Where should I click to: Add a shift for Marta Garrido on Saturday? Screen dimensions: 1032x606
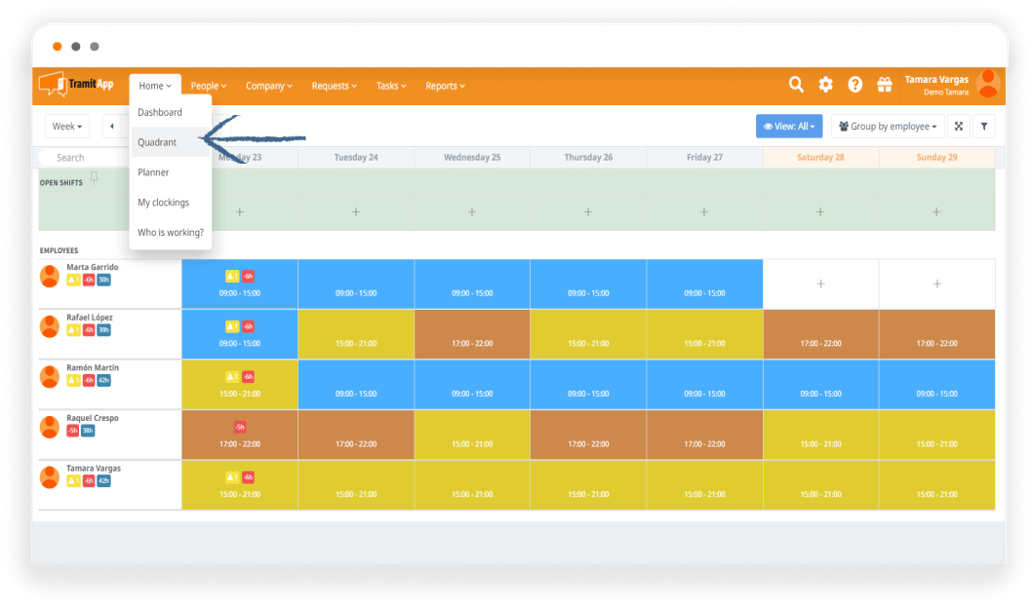(x=820, y=284)
